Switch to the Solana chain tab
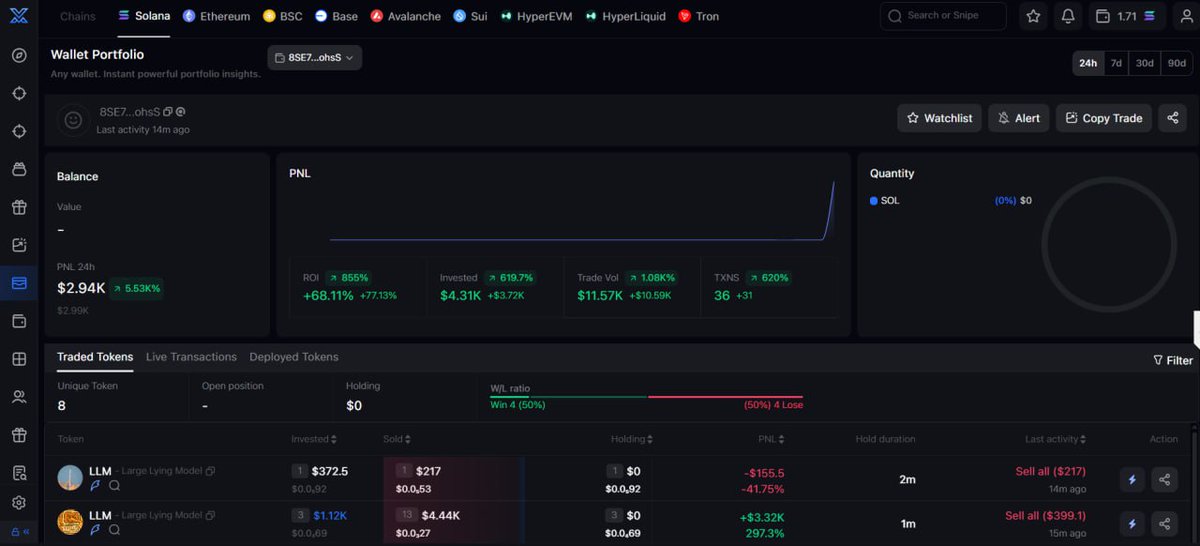This screenshot has width=1200, height=546. pos(144,16)
